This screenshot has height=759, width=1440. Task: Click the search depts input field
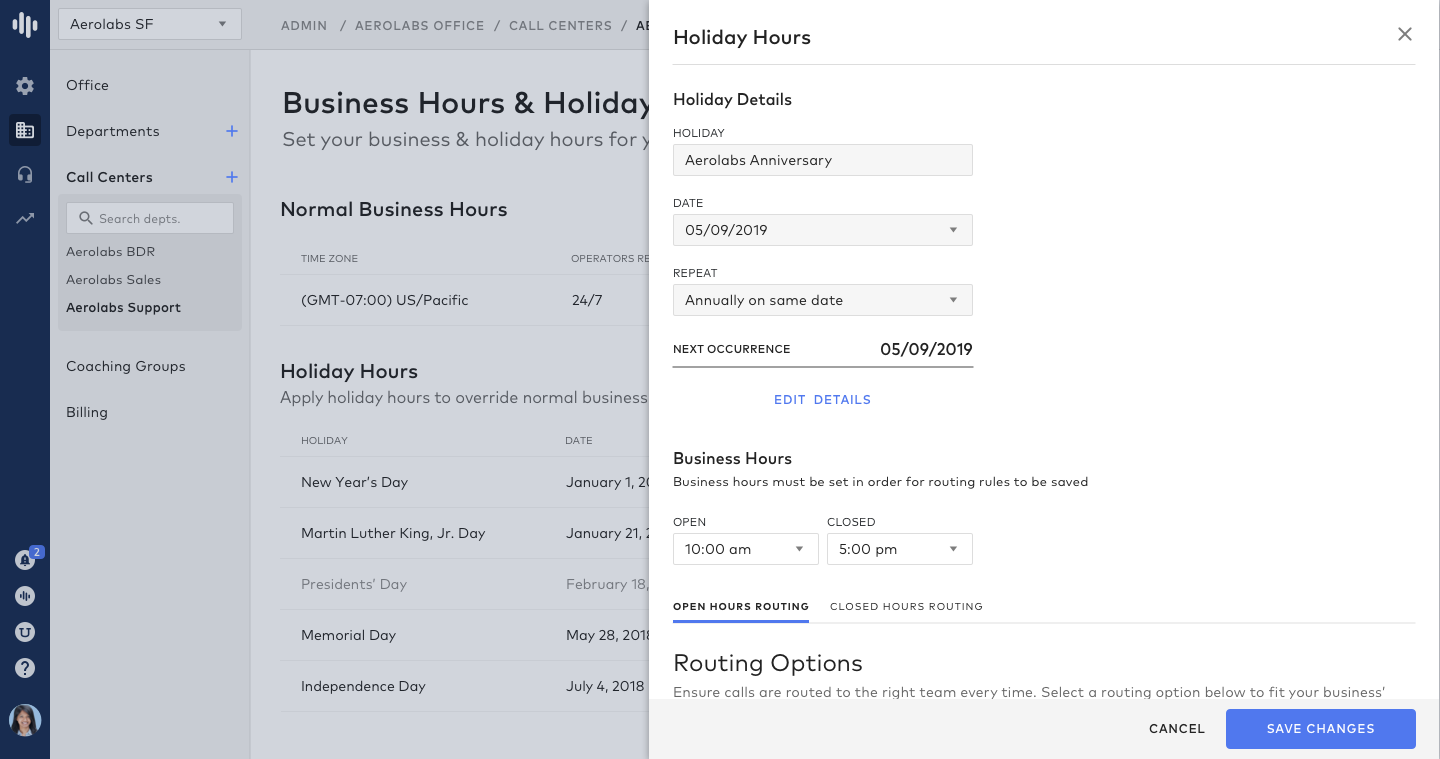pos(149,217)
